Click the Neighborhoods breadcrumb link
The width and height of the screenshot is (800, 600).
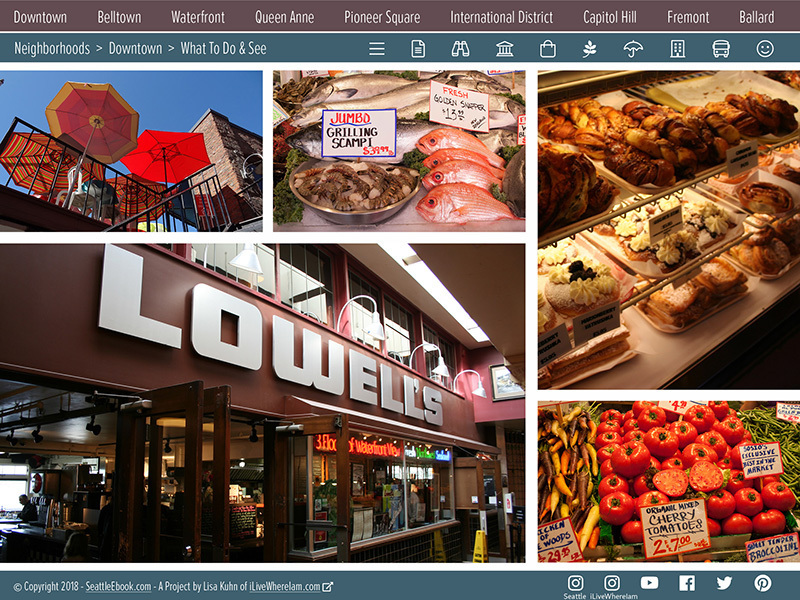coord(52,48)
